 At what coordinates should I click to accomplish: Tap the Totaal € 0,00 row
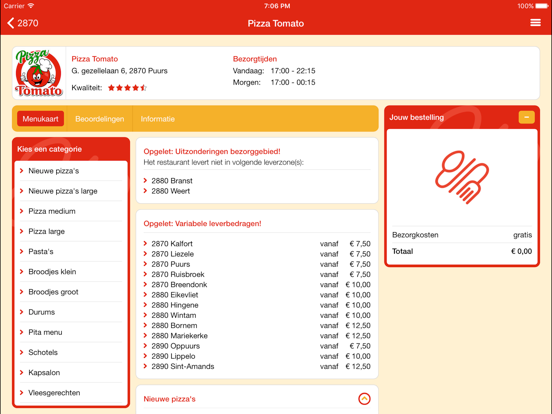[x=462, y=251]
